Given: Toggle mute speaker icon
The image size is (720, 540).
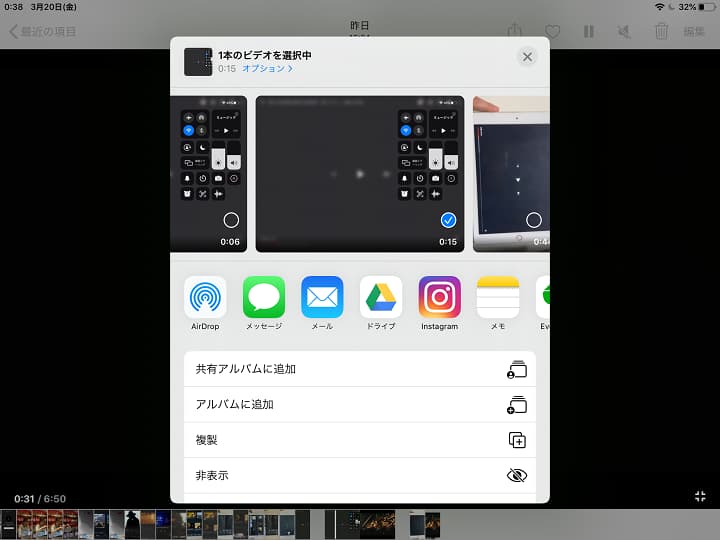Looking at the screenshot, I should [624, 32].
